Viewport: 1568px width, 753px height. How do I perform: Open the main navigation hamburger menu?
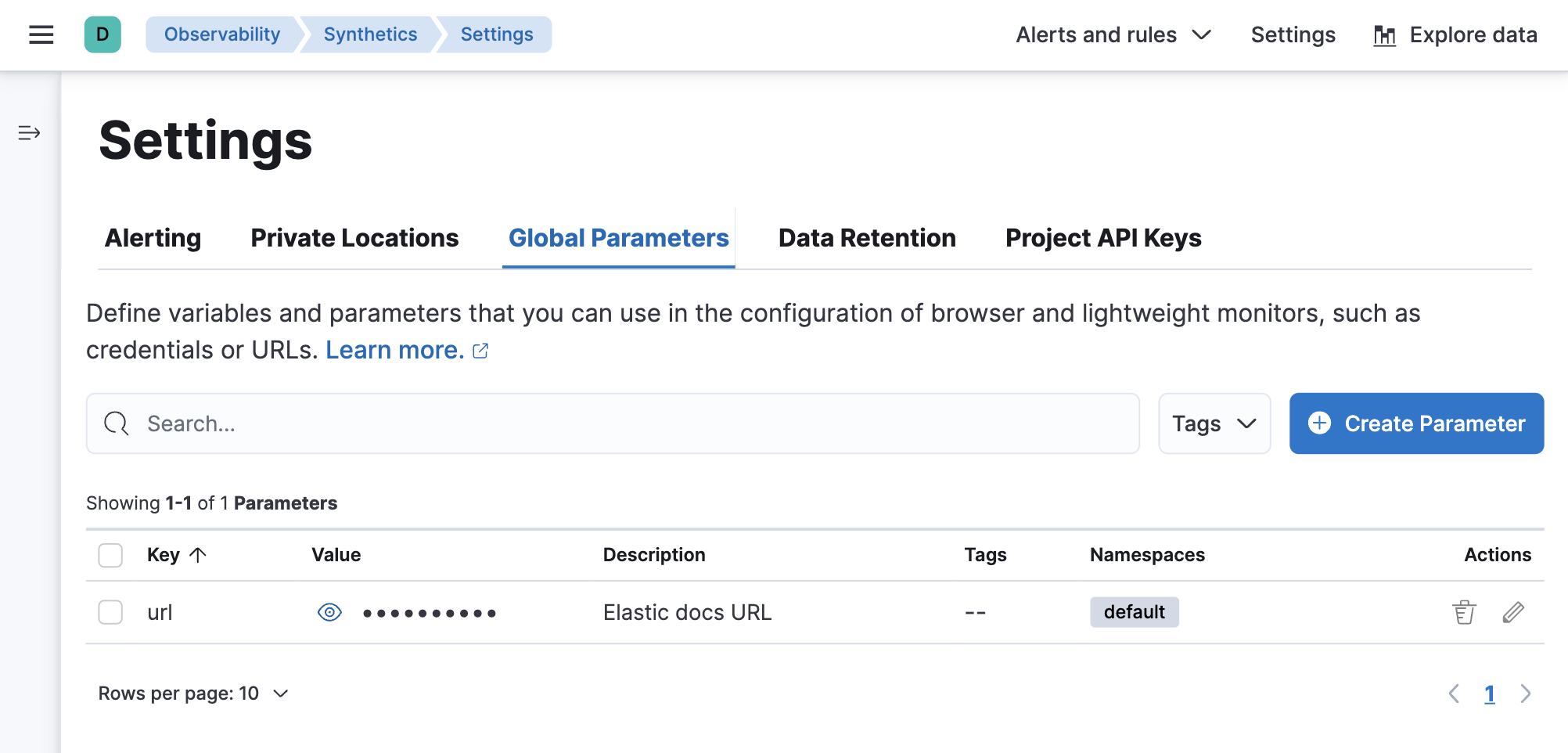click(40, 34)
